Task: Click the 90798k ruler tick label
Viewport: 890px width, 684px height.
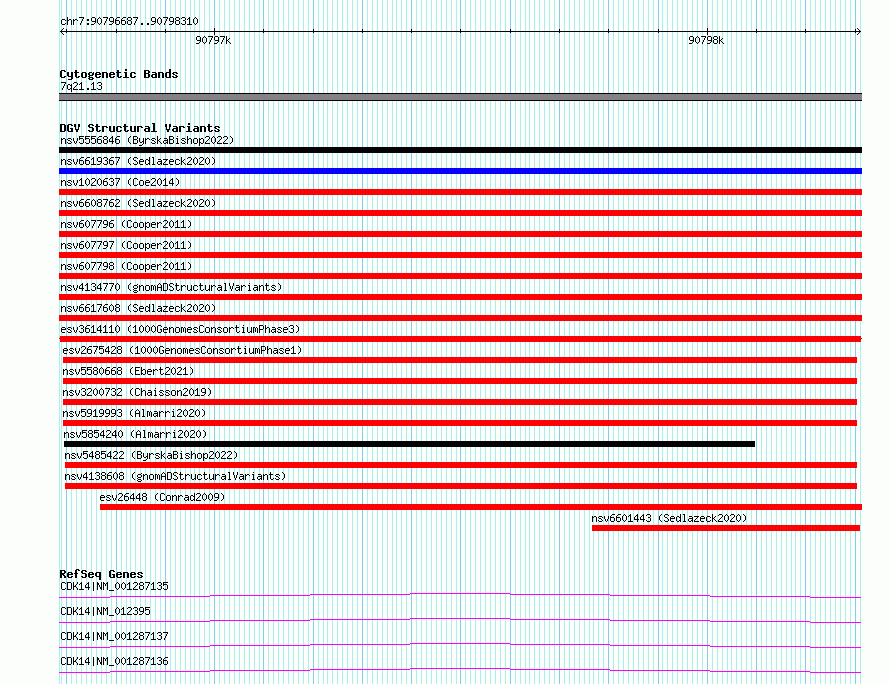Action: pyautogui.click(x=706, y=40)
